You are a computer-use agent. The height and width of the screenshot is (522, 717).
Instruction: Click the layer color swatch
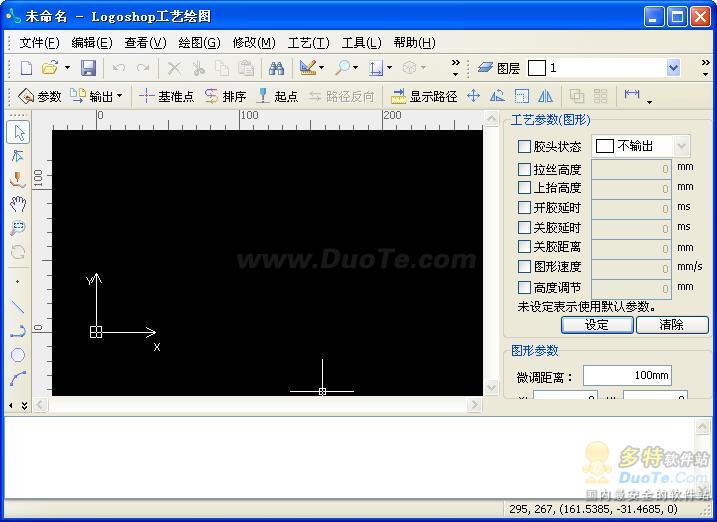tap(537, 68)
